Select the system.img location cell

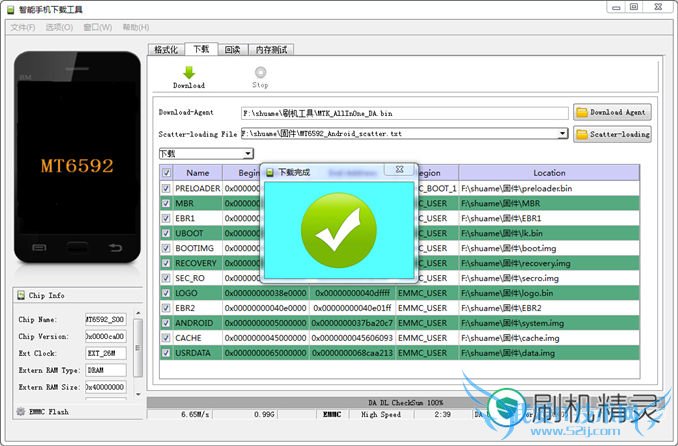tap(549, 323)
